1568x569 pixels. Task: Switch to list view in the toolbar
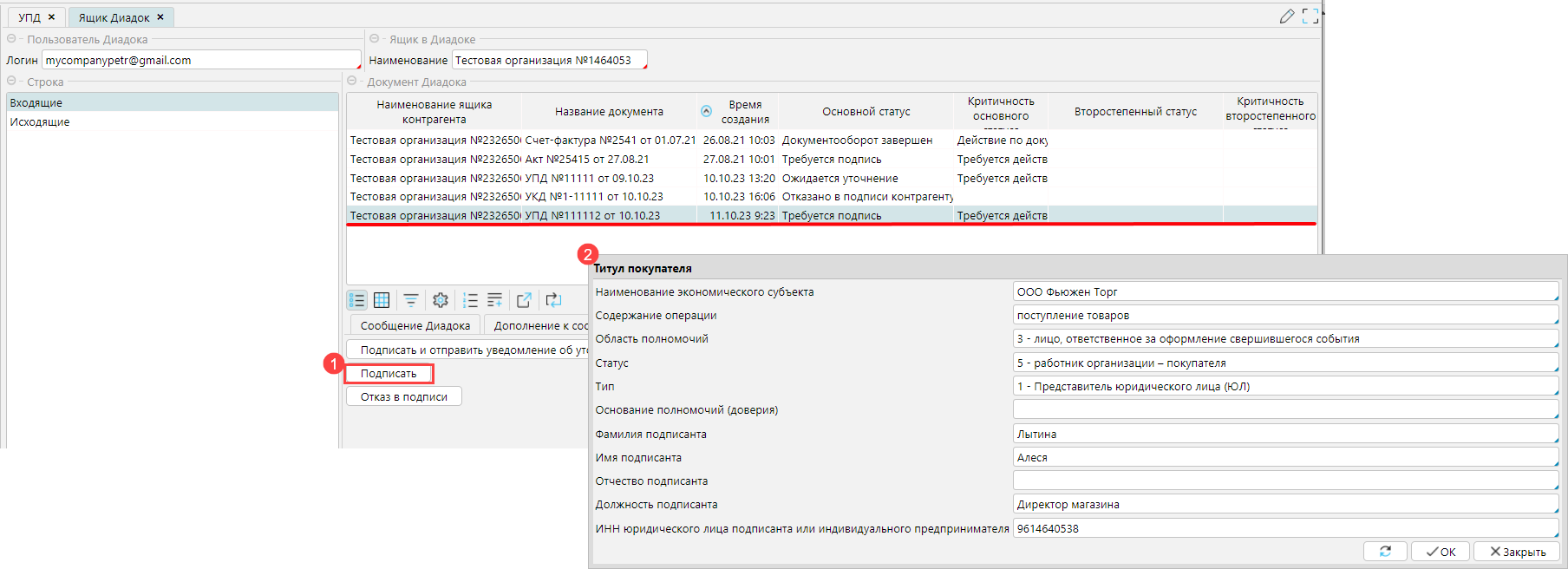tap(356, 300)
